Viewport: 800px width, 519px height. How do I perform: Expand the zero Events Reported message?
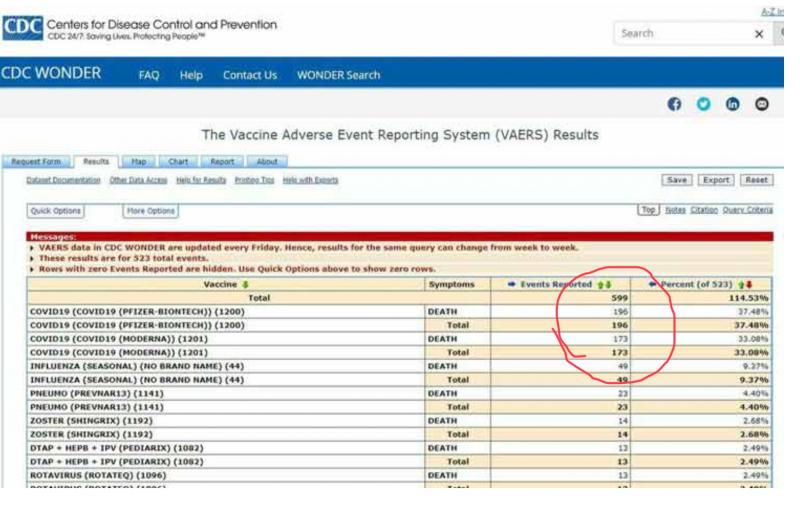coord(32,269)
